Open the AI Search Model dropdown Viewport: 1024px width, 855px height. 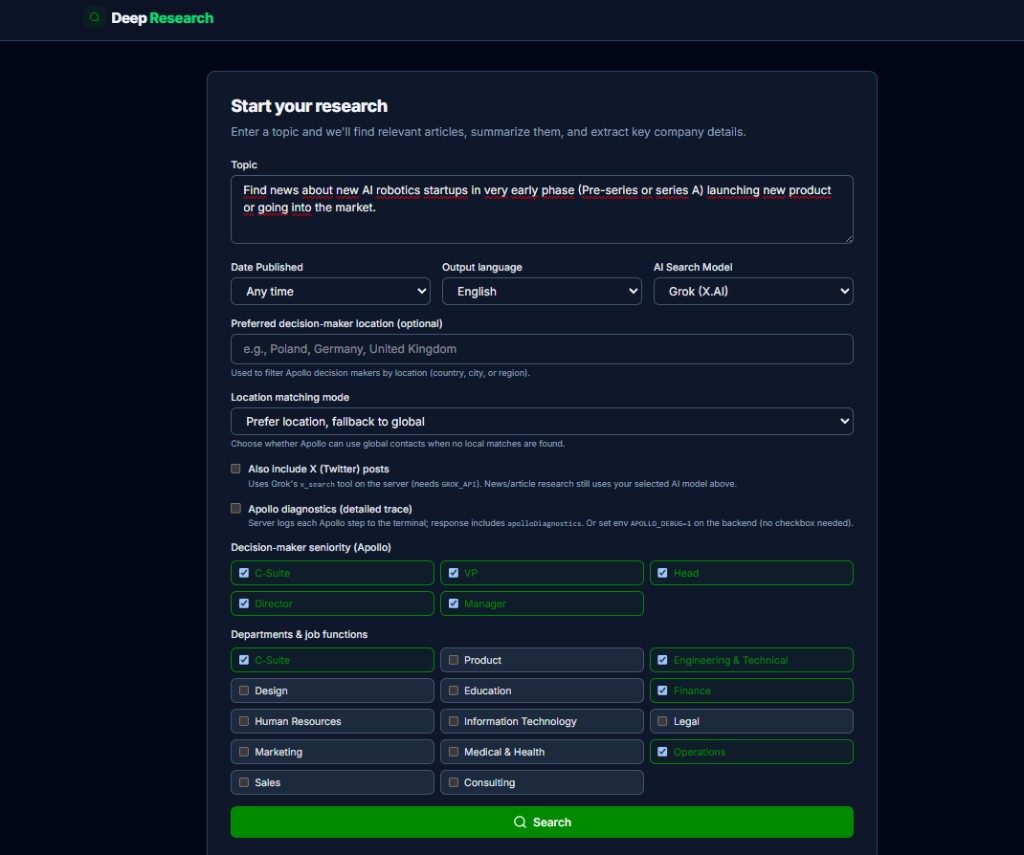754,291
